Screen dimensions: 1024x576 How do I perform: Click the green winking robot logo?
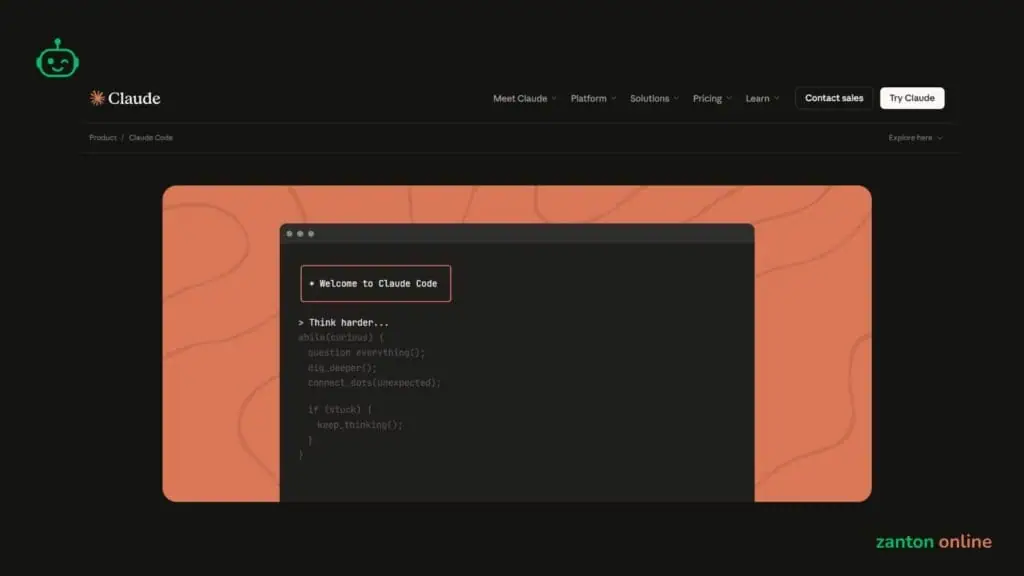(x=57, y=59)
